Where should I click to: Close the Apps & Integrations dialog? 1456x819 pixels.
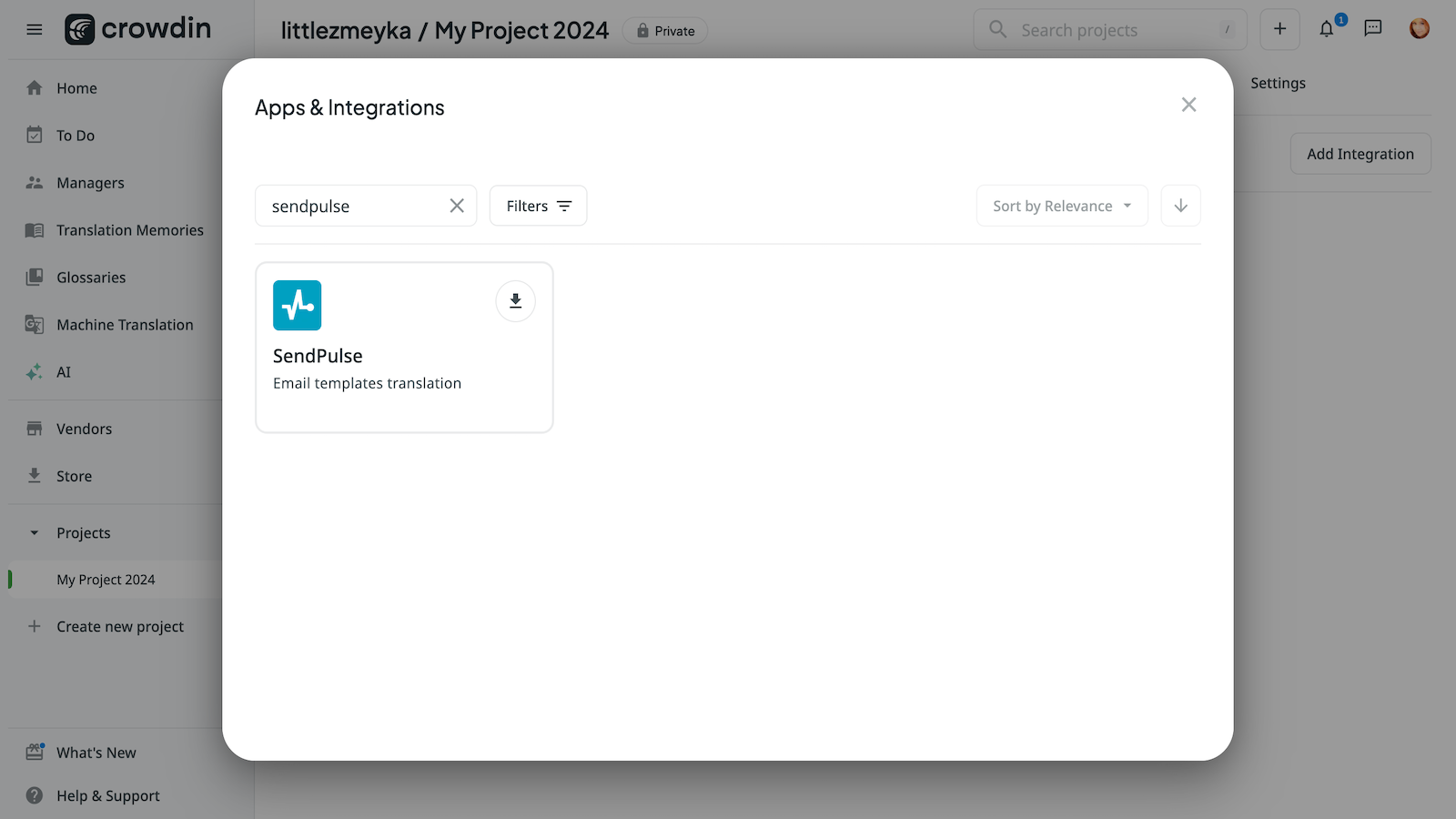point(1188,105)
